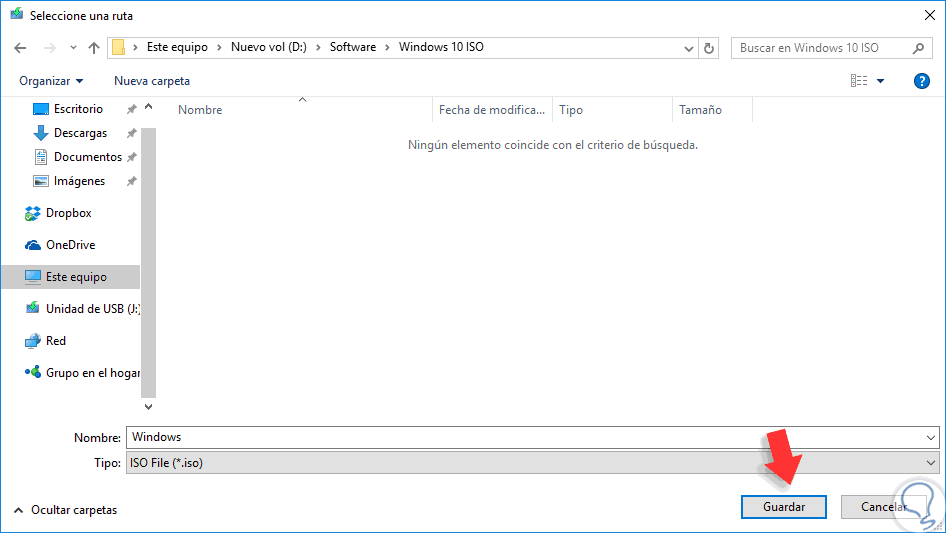Open the 'ISO File (*.iso)' type dropdown
Viewport: 946px width, 533px height.
[533, 463]
